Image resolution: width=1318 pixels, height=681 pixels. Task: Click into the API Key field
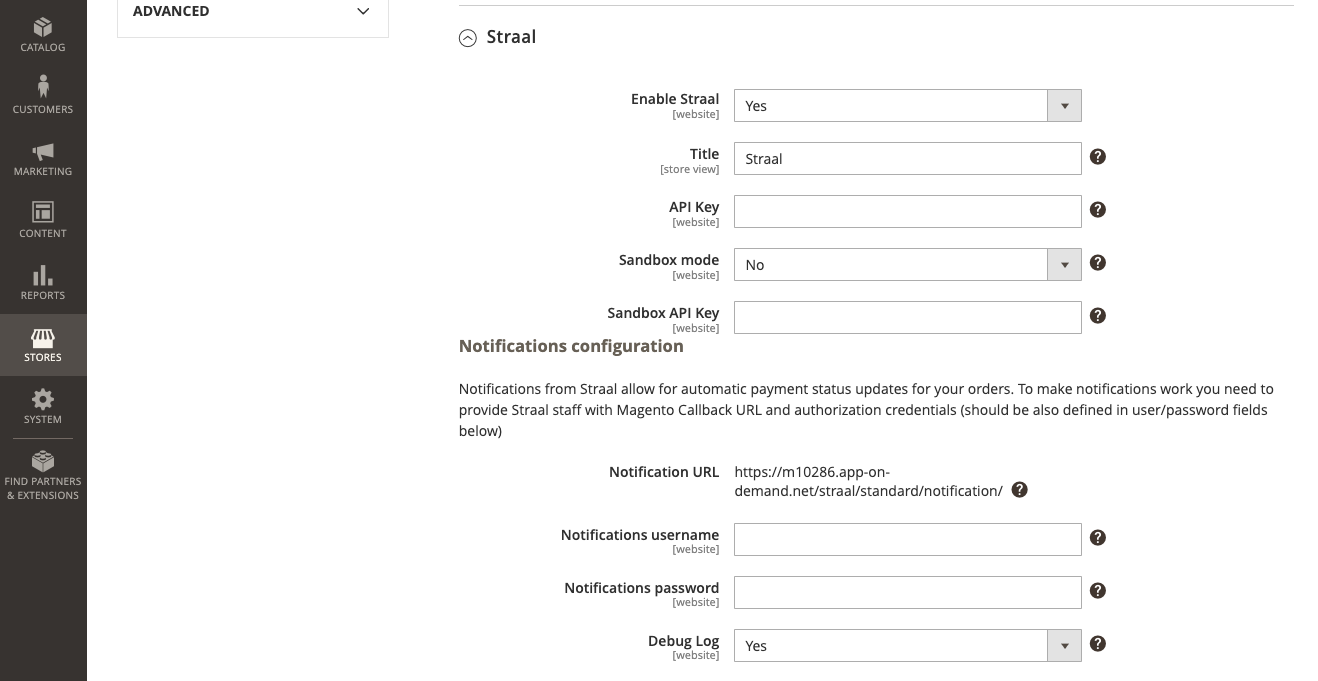point(907,212)
